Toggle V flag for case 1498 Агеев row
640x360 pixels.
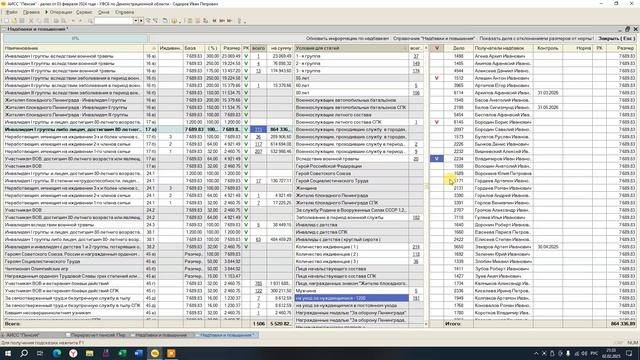click(x=437, y=56)
